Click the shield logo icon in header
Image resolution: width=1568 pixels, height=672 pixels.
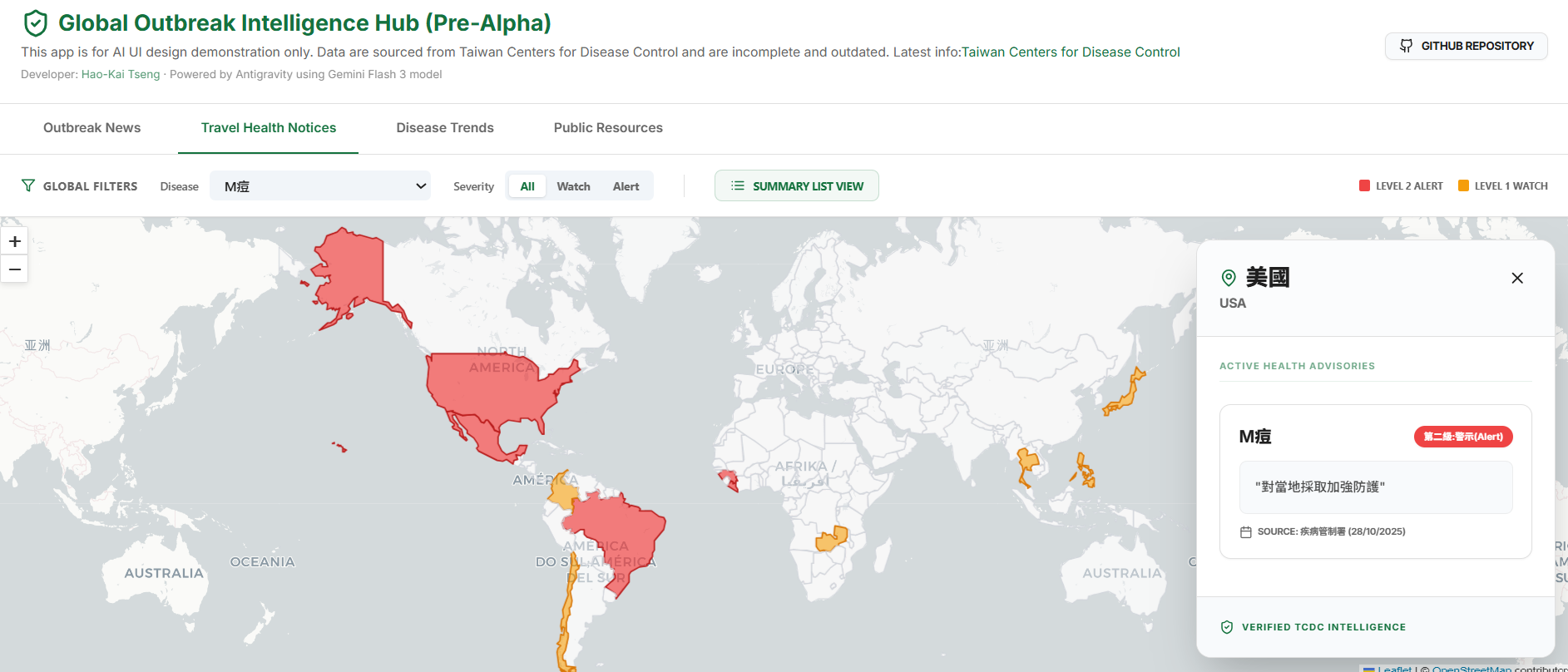[x=35, y=23]
